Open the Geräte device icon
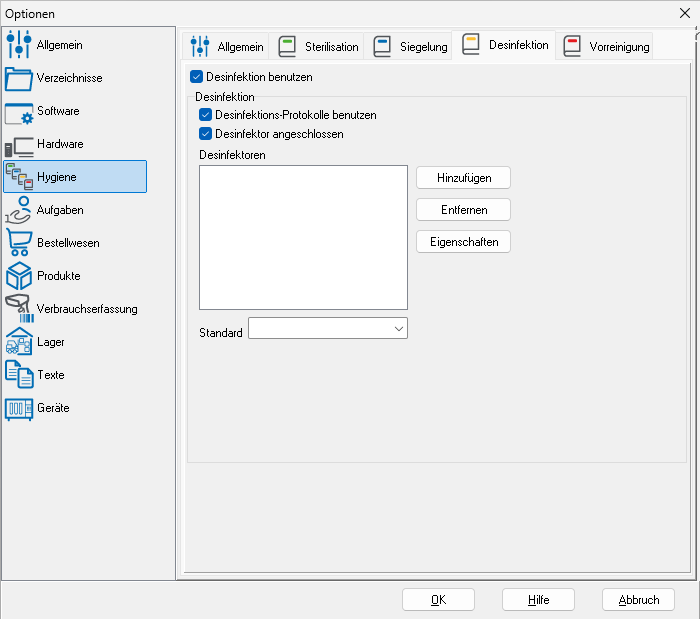This screenshot has height=619, width=700. pos(19,408)
